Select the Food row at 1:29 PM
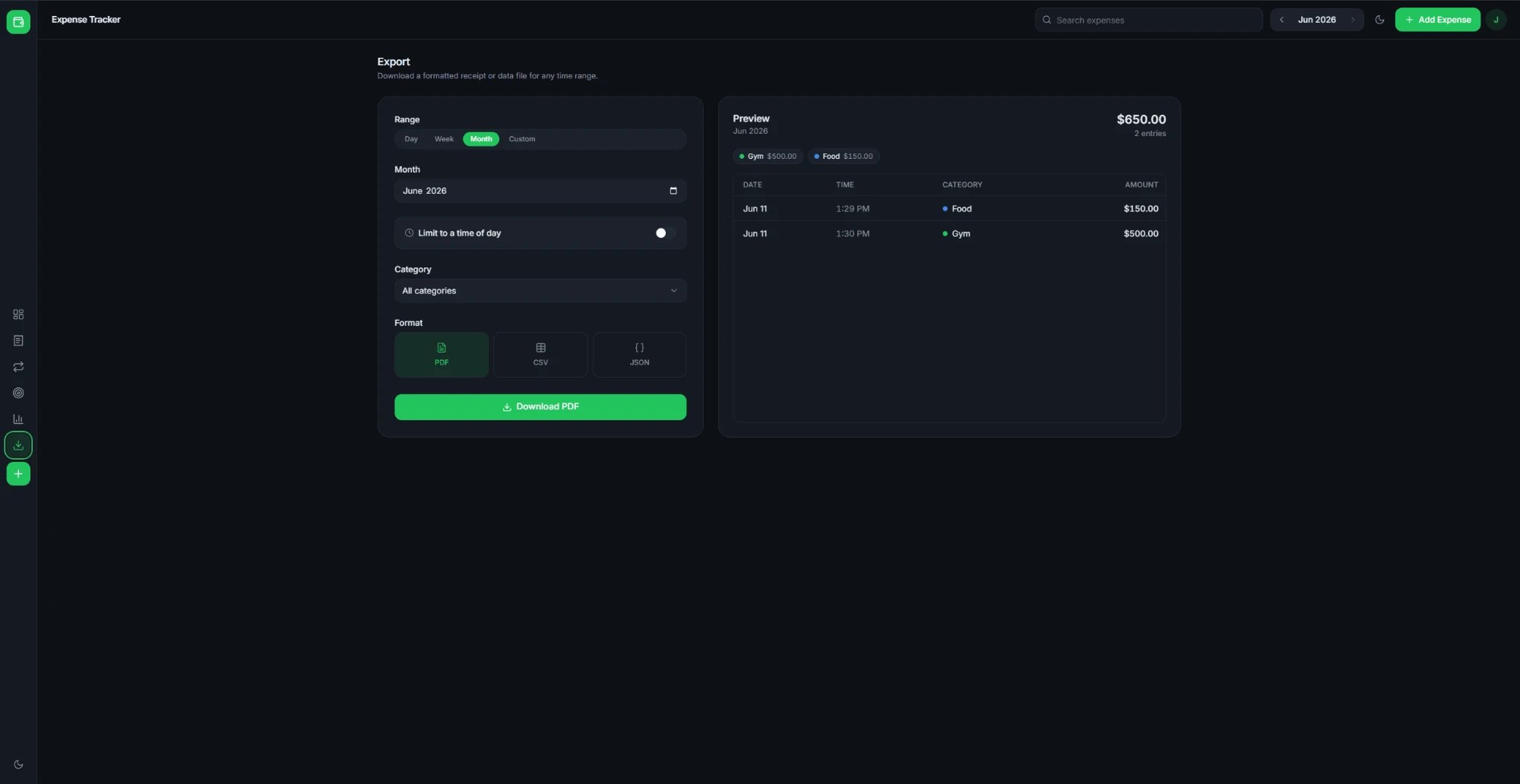 tap(949, 209)
